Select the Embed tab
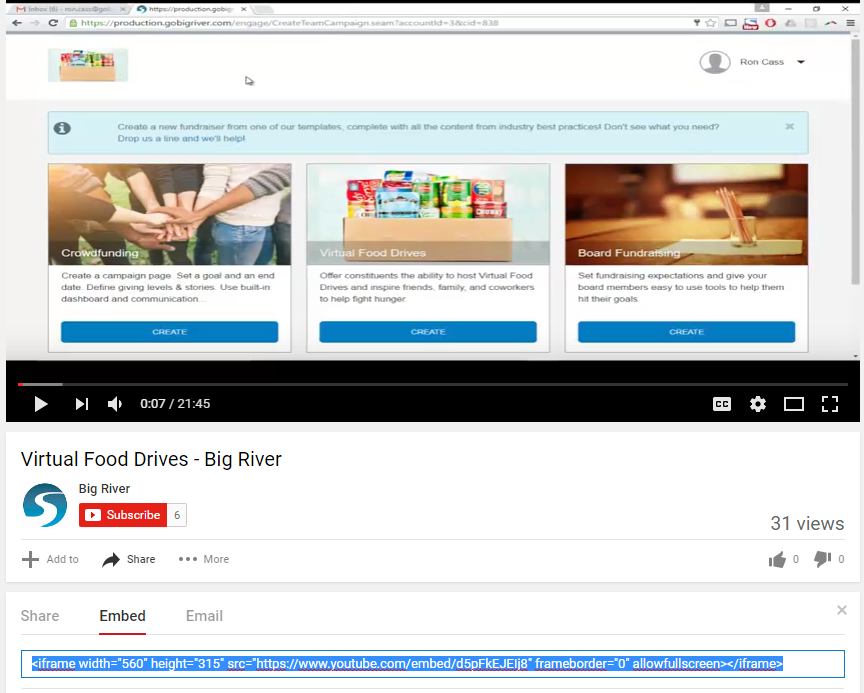The image size is (864, 693). pos(122,616)
